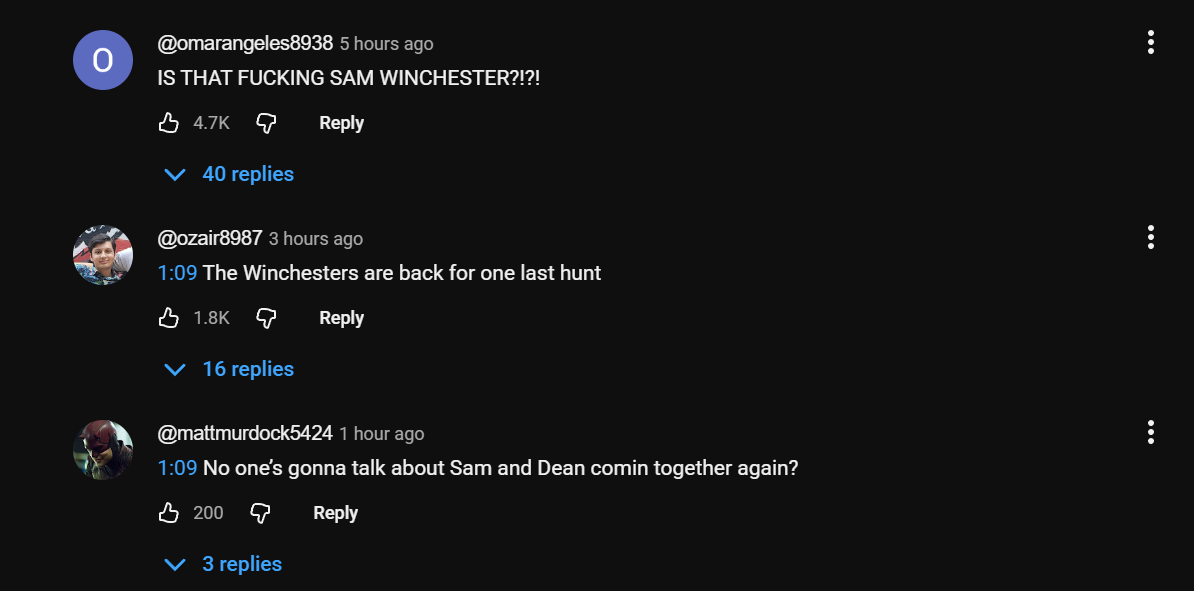Click the ozair8987 profile avatar

(103, 255)
